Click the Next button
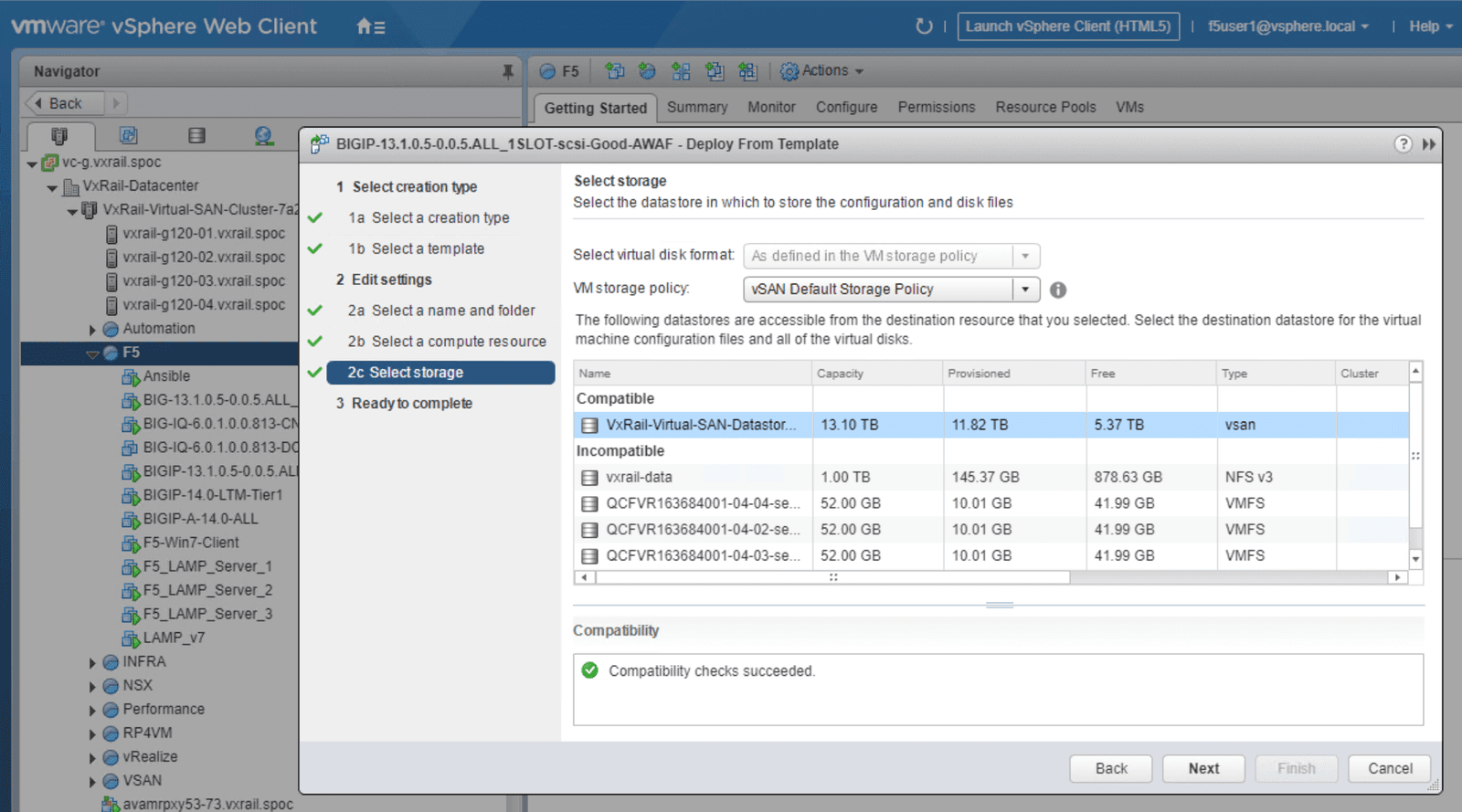This screenshot has width=1462, height=812. click(x=1203, y=768)
